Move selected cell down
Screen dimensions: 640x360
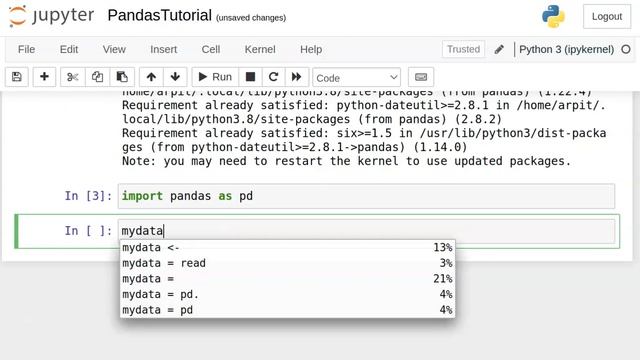pyautogui.click(x=175, y=77)
